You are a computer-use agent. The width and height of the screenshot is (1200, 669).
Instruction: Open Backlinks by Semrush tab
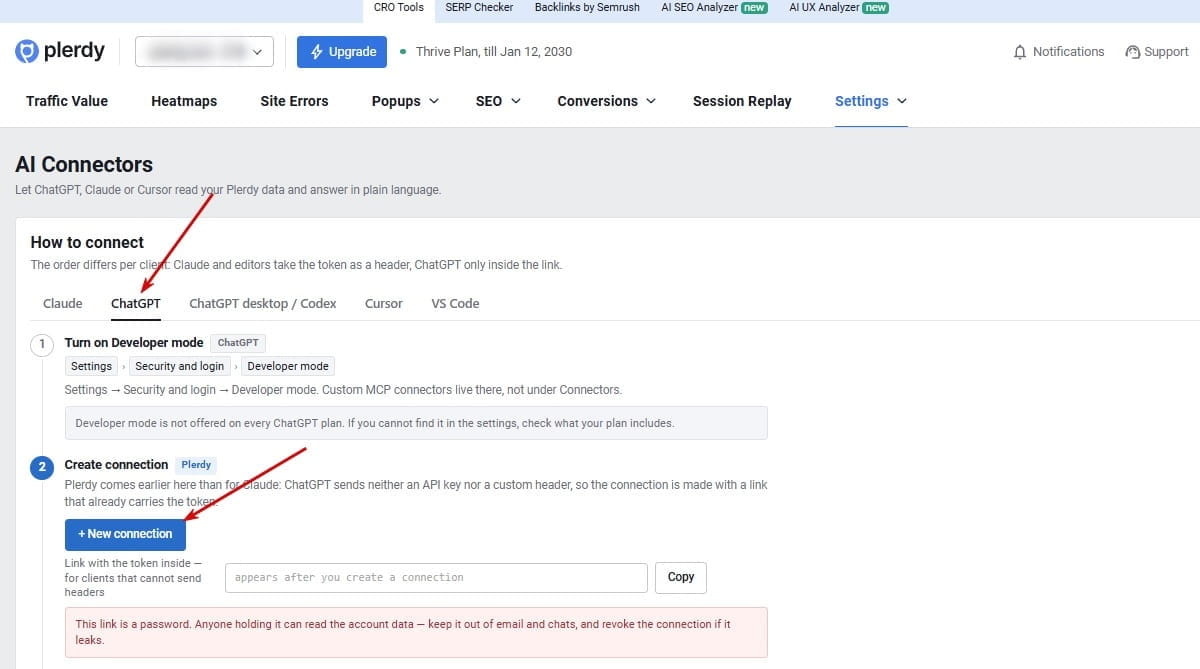[587, 8]
